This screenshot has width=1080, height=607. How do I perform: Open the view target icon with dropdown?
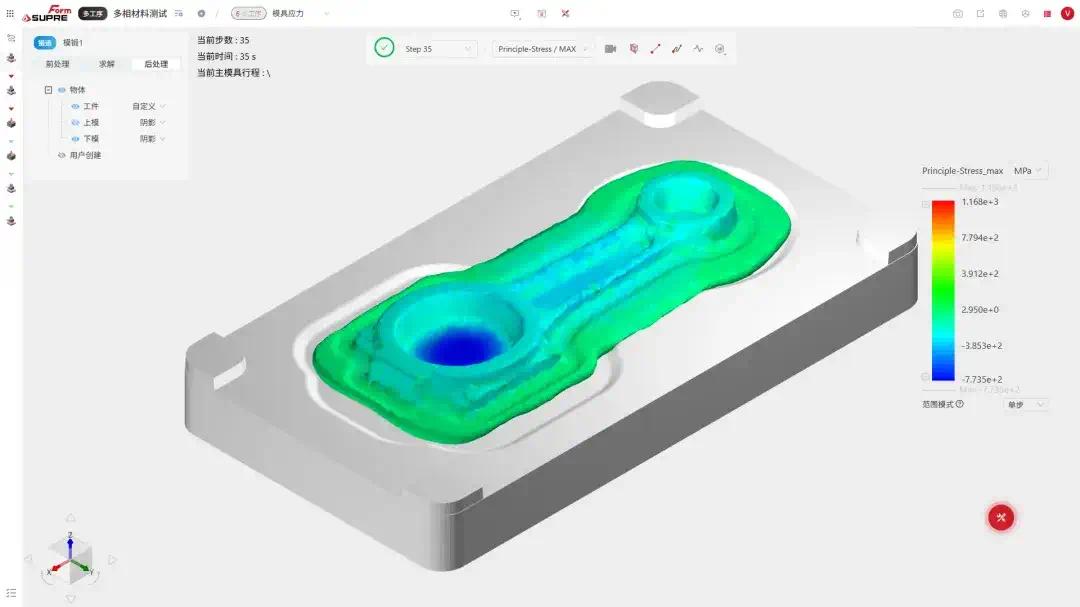click(x=720, y=49)
